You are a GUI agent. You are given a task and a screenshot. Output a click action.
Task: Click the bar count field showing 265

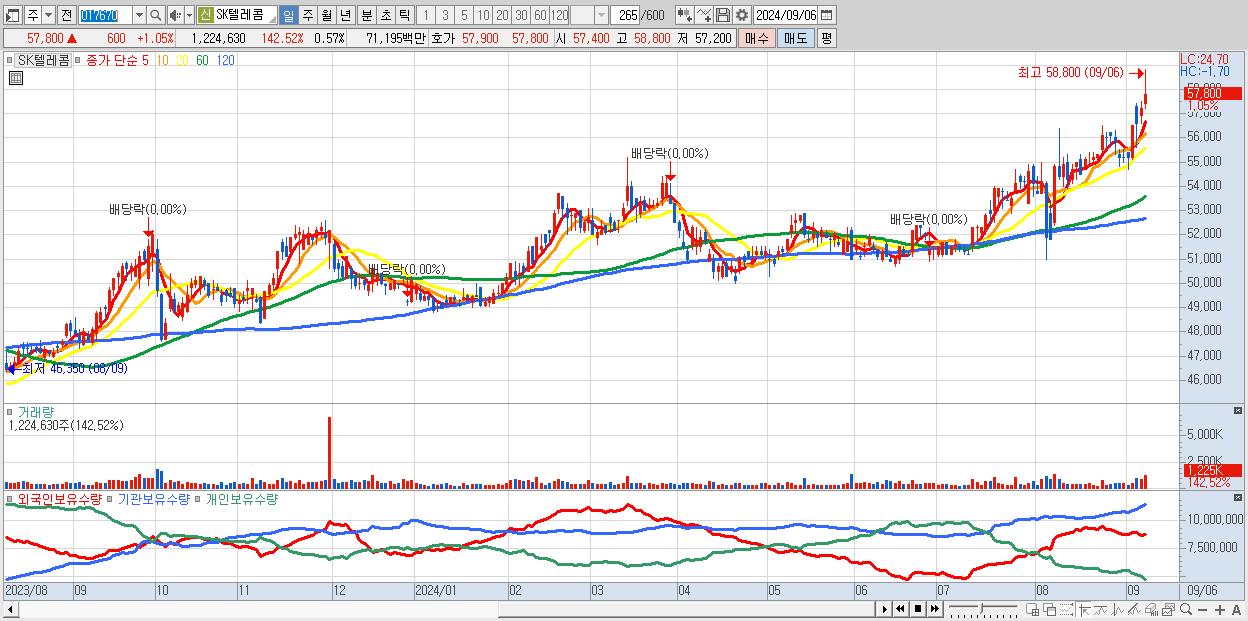[x=625, y=16]
